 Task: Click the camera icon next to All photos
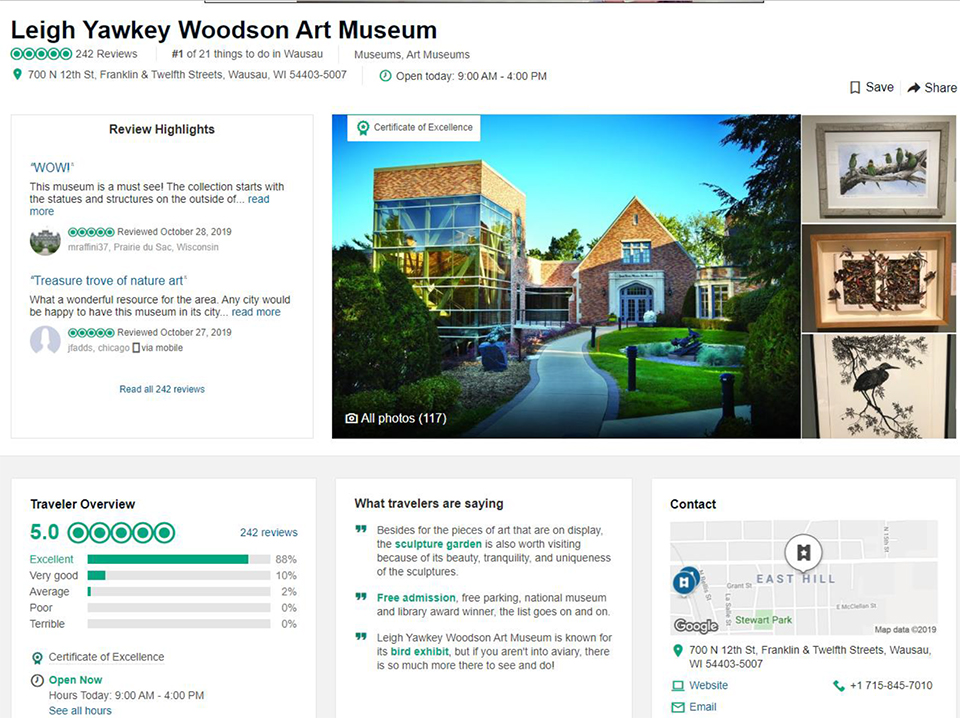351,418
